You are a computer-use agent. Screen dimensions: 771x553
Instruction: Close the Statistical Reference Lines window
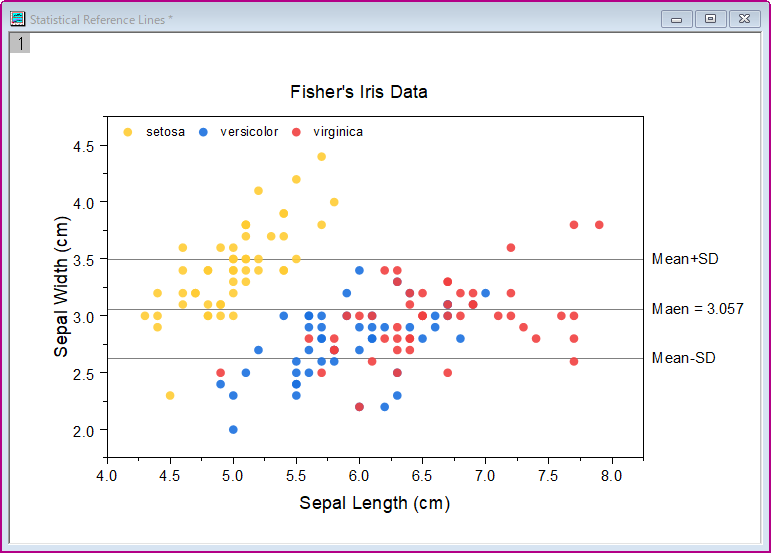point(744,19)
